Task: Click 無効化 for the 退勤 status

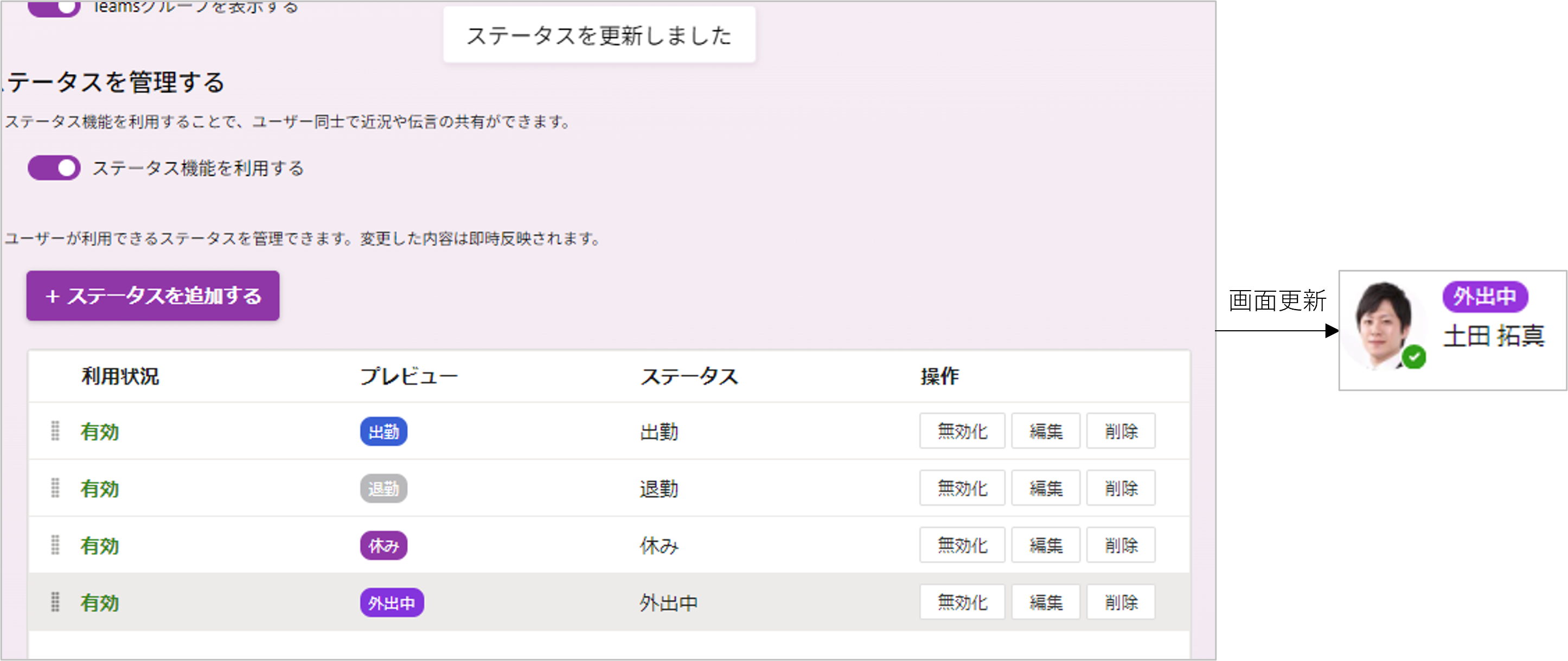Action: 962,488
